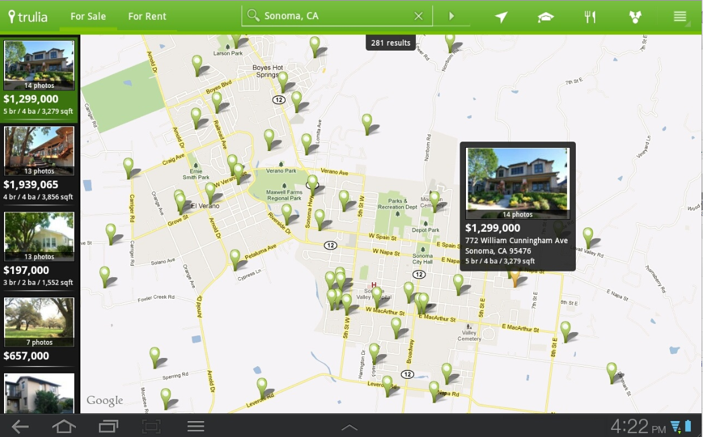703x437 pixels.
Task: Tap the map pin on Petaluma Ave
Action: [x=235, y=260]
